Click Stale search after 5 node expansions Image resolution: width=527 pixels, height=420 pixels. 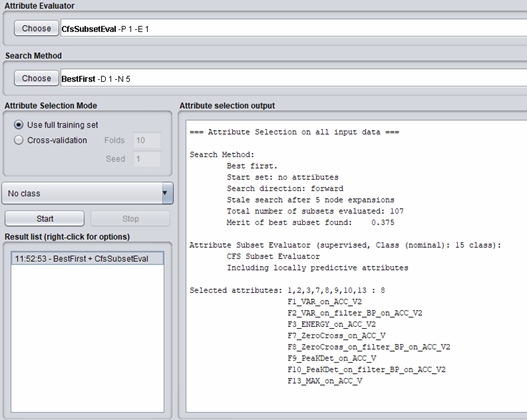coord(310,200)
